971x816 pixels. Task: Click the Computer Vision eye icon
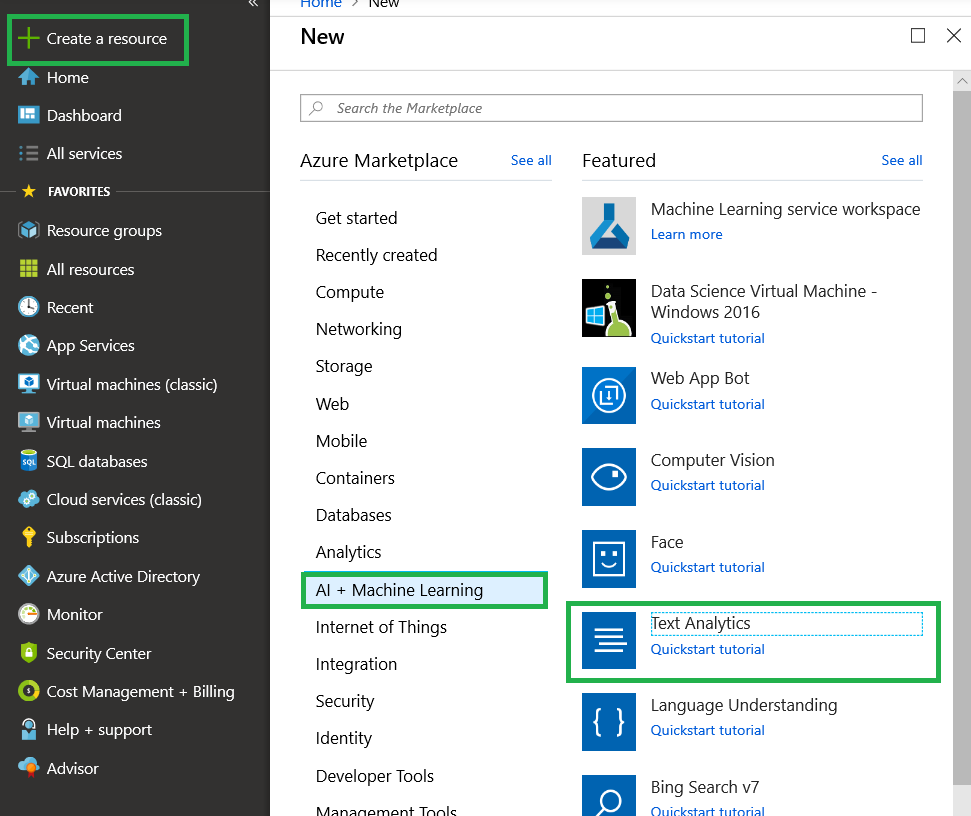tap(609, 477)
